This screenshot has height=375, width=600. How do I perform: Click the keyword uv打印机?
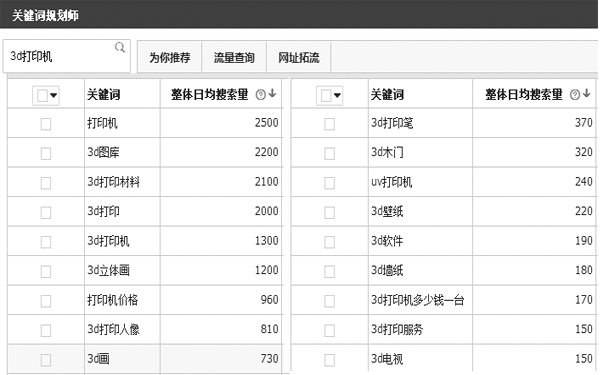391,182
